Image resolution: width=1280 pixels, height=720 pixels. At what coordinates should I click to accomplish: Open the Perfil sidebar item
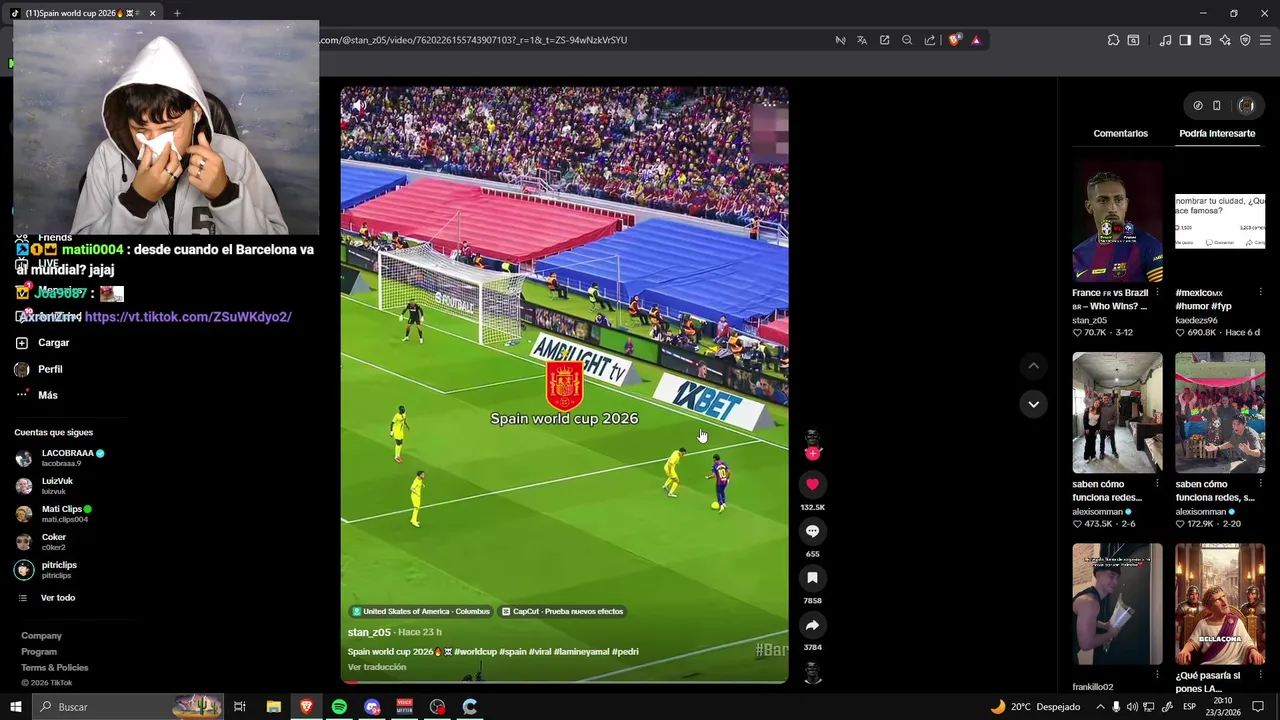(39, 369)
